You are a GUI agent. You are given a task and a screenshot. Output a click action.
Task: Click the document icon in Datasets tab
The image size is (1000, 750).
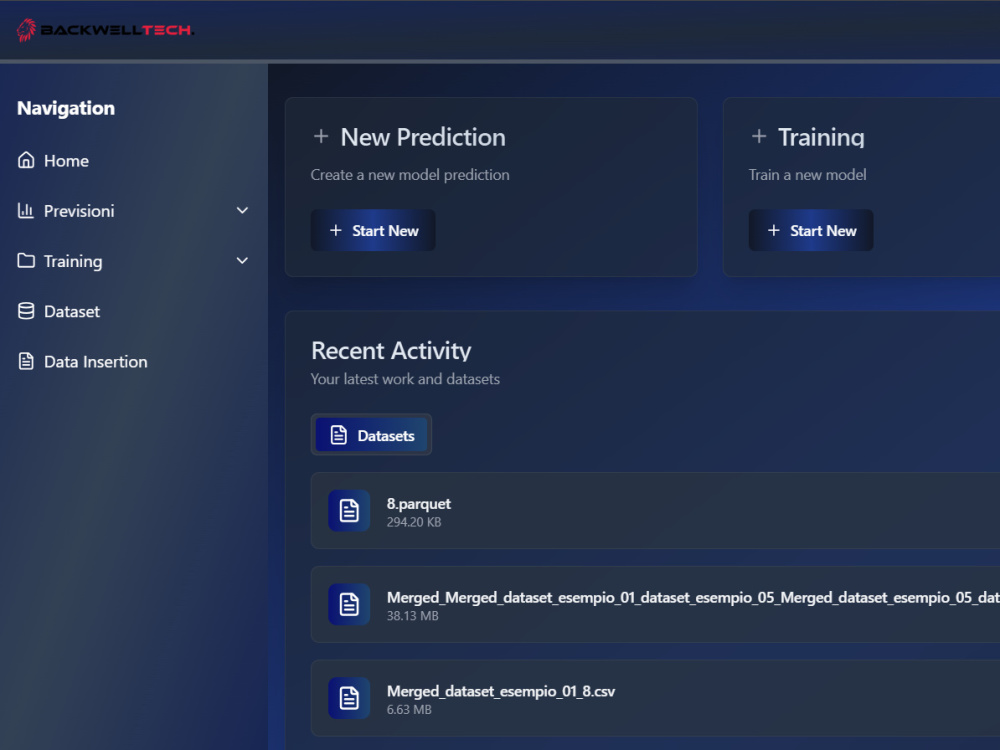tap(339, 435)
